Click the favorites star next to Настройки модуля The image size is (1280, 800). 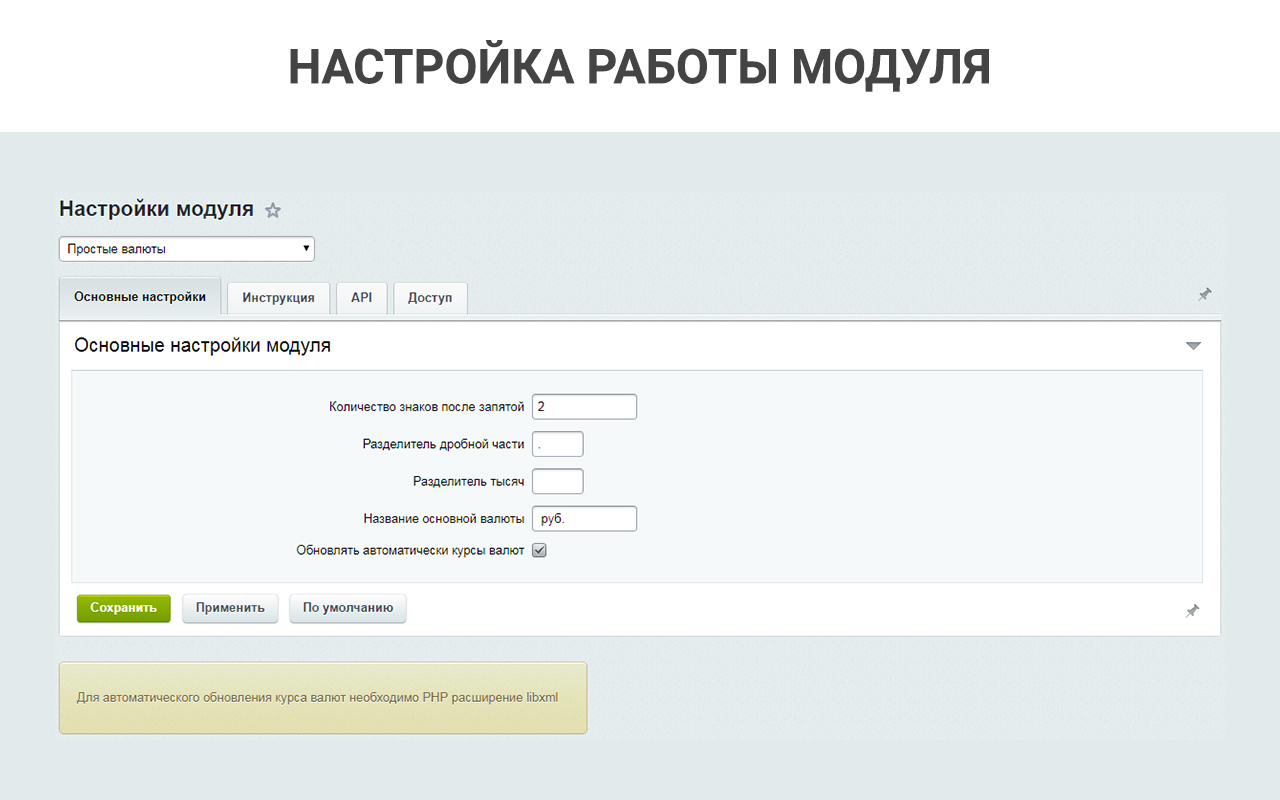coord(273,211)
